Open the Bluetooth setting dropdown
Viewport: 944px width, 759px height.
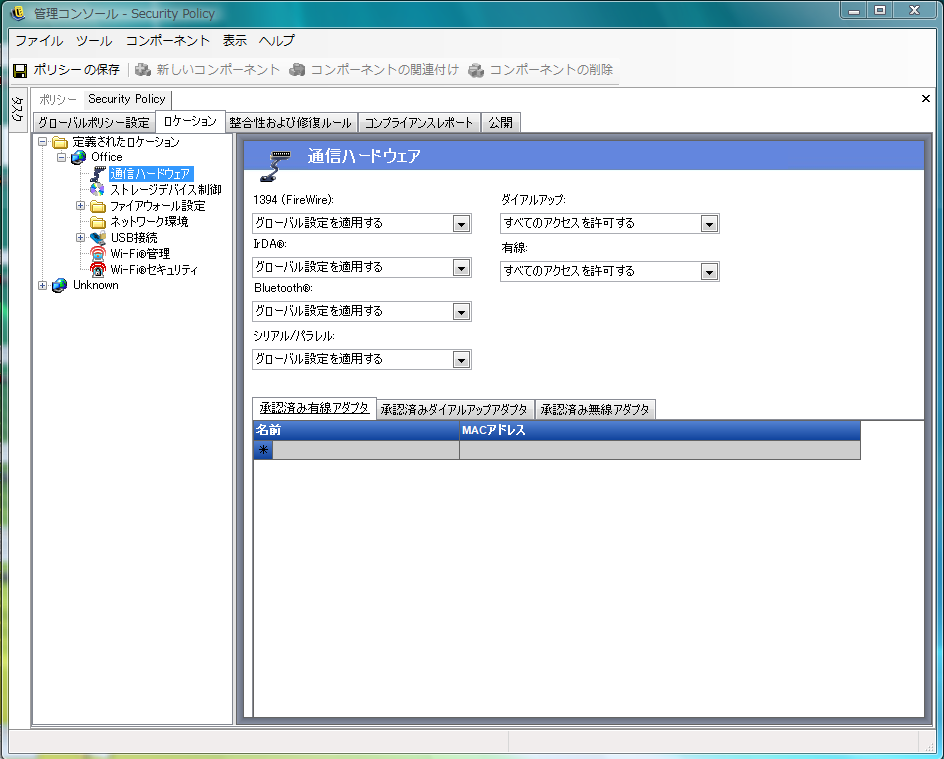461,312
